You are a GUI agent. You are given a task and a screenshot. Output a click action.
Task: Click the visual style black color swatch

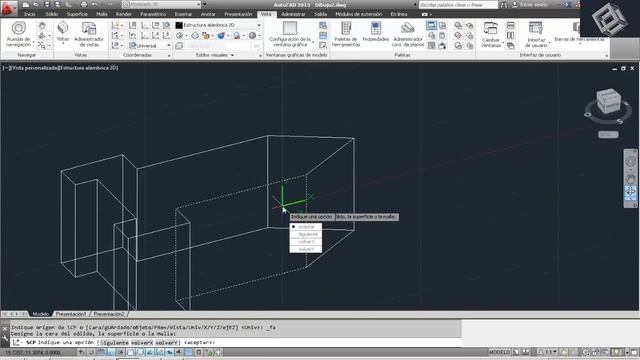[x=179, y=25]
